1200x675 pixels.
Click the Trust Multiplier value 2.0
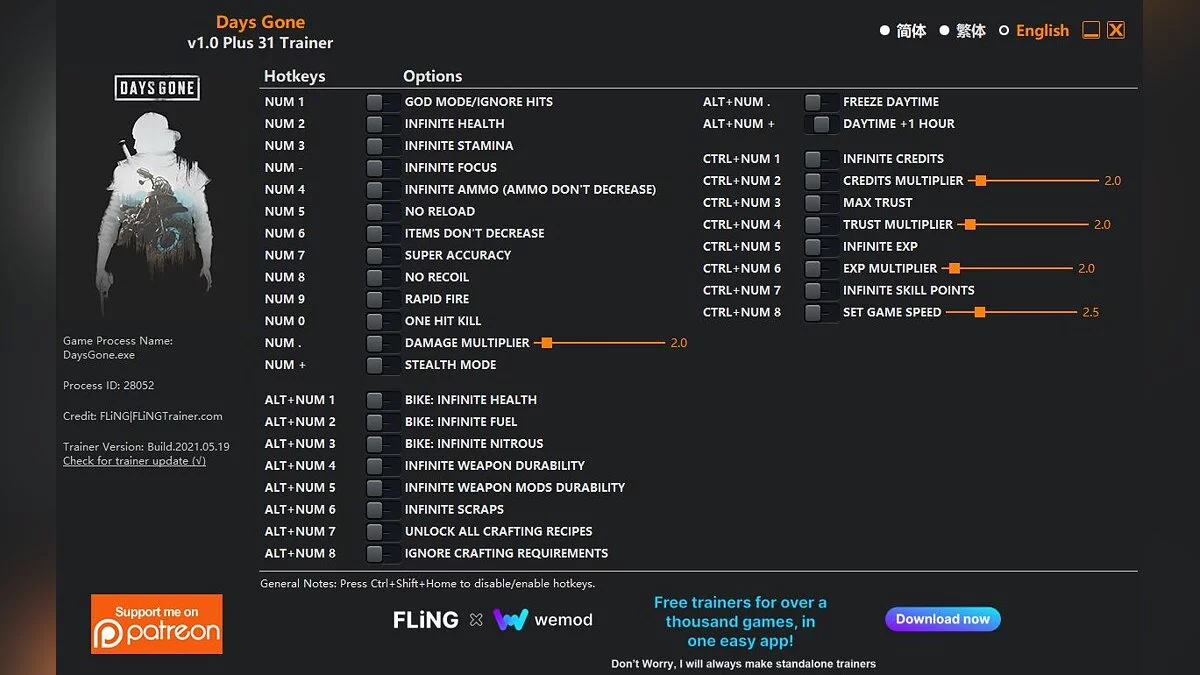point(1102,225)
